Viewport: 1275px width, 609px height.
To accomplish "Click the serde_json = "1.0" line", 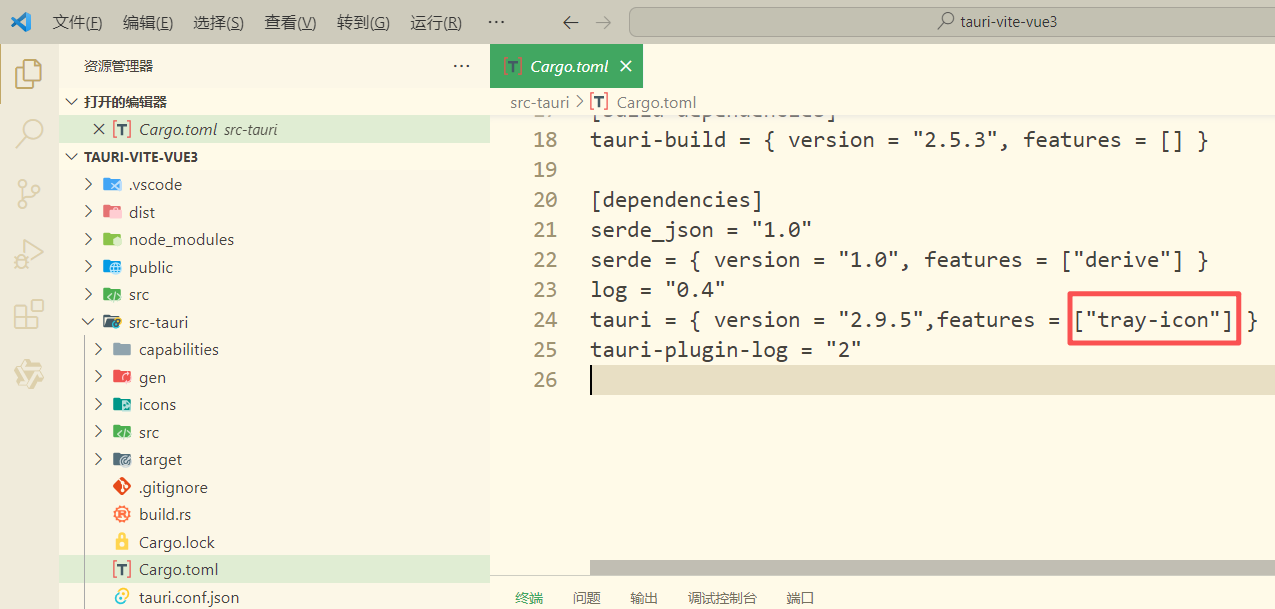I will (701, 230).
